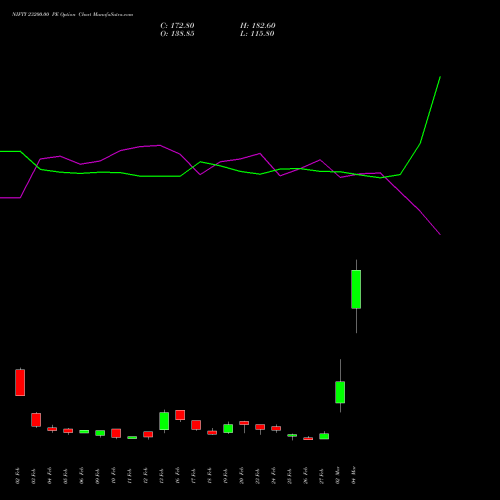Select the open value O: 138.85
The image size is (500, 500).
(177, 34)
